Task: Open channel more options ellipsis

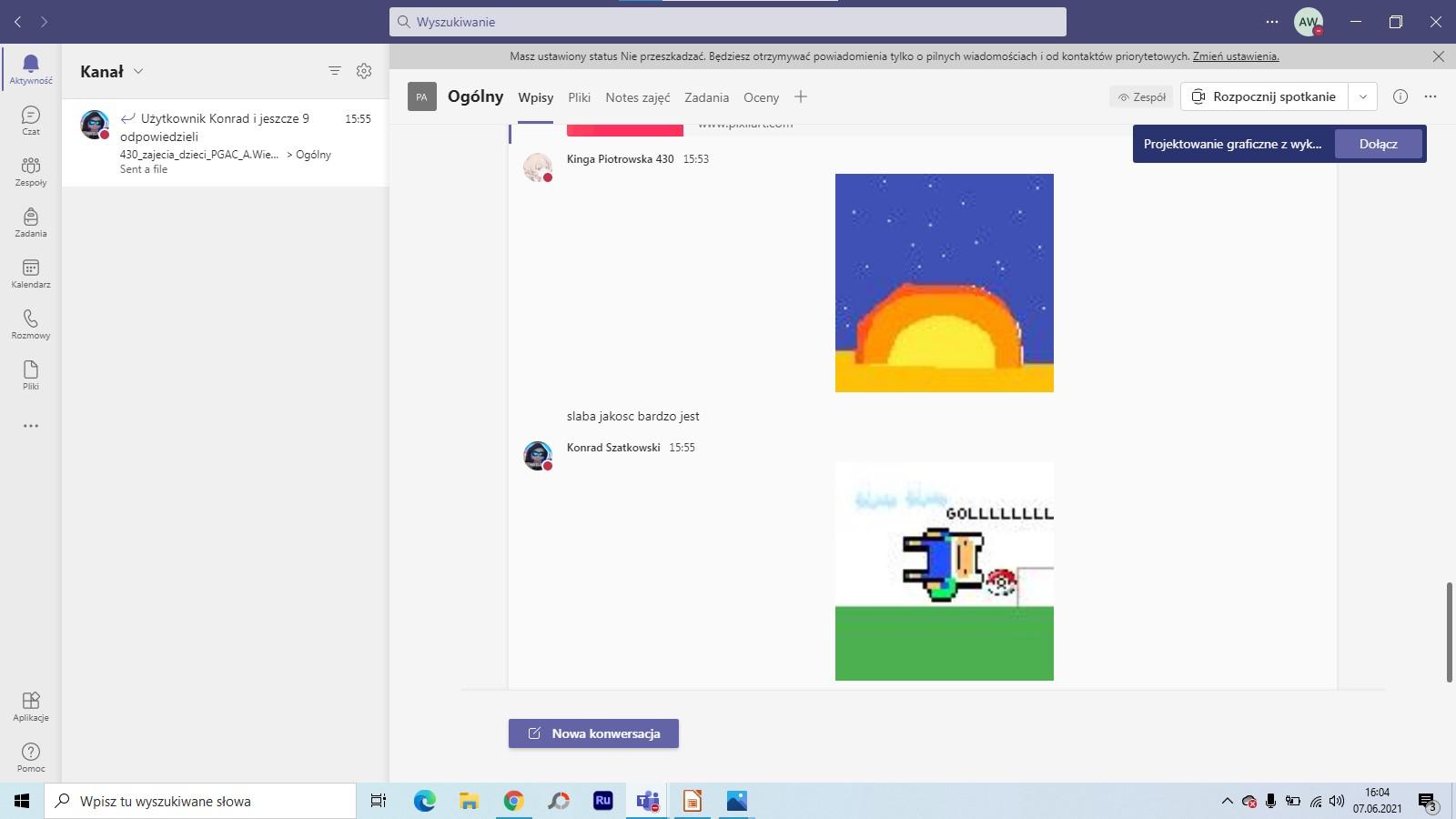Action: [1431, 96]
